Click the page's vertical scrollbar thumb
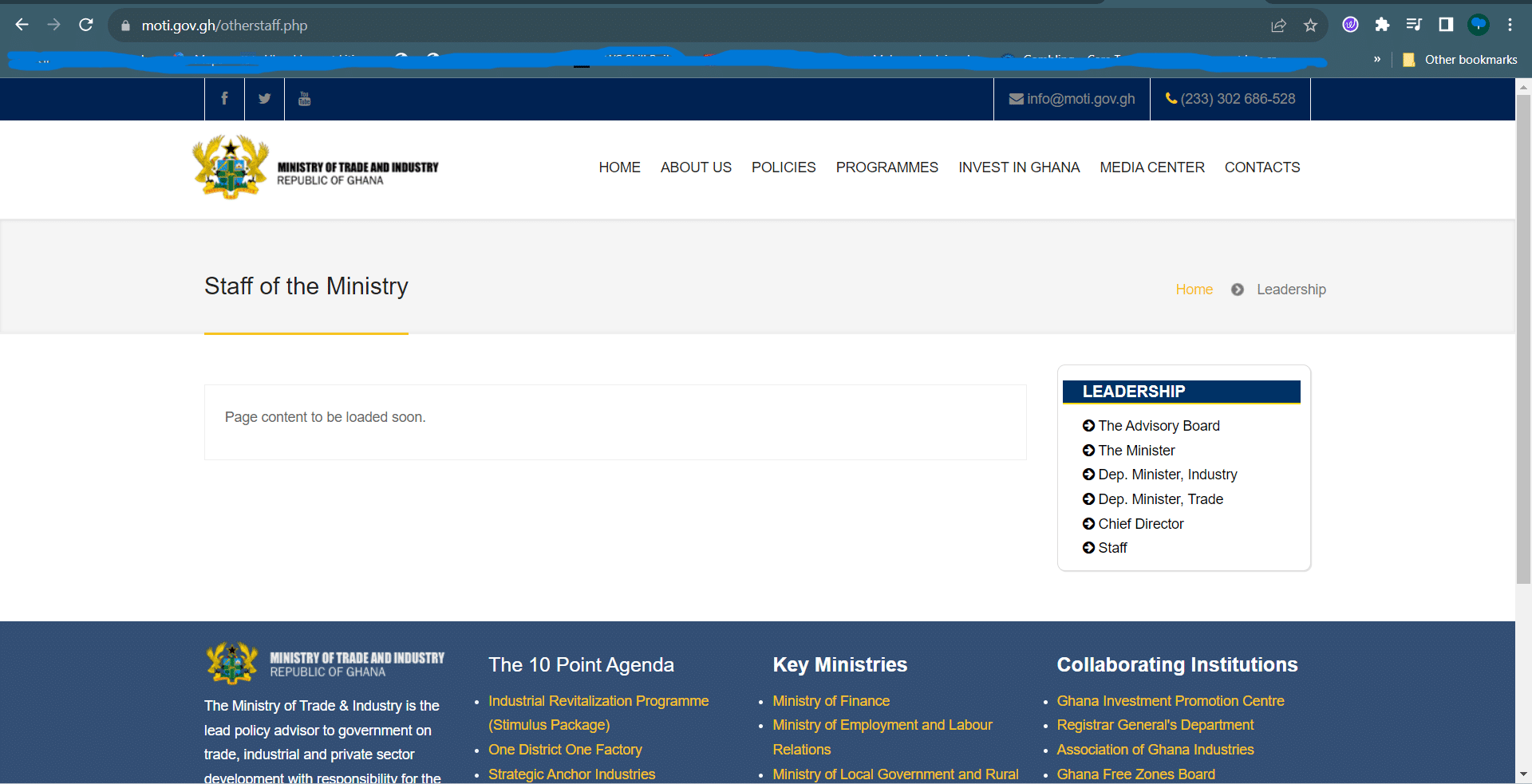 [1523, 335]
